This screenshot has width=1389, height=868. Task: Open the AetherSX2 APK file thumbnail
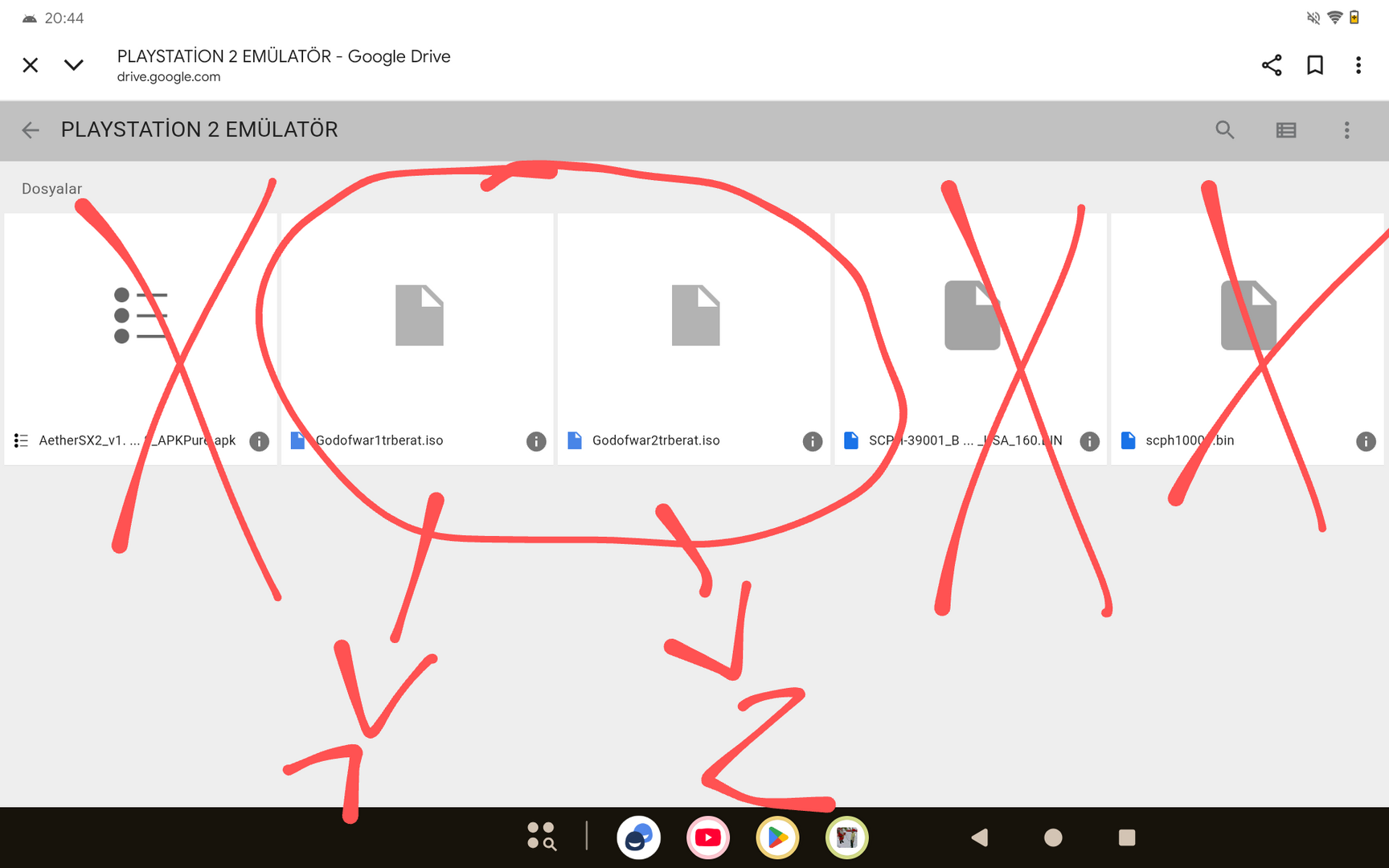pyautogui.click(x=141, y=315)
